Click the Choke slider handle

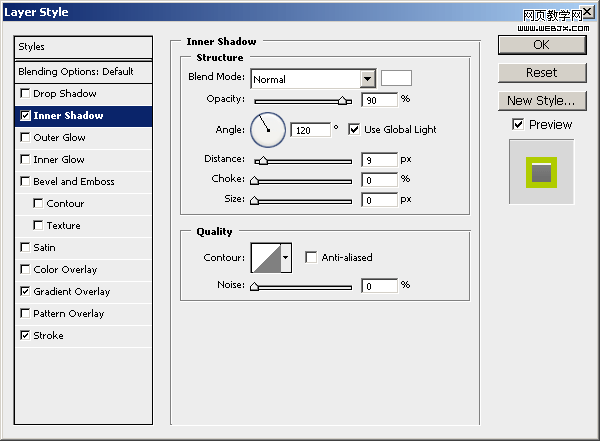click(254, 181)
